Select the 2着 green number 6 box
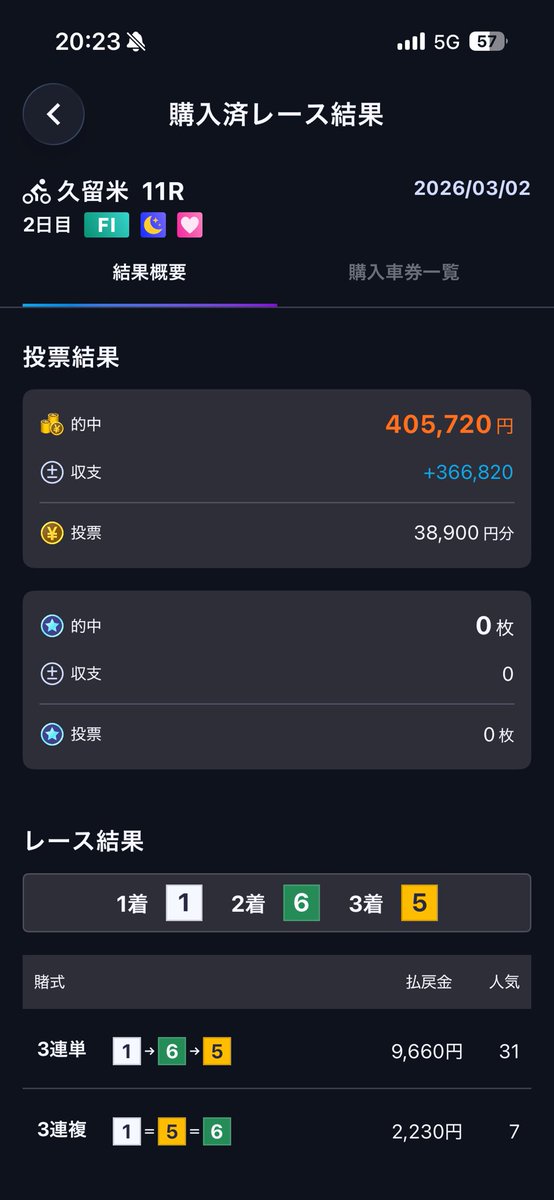This screenshot has height=1200, width=554. (x=301, y=903)
